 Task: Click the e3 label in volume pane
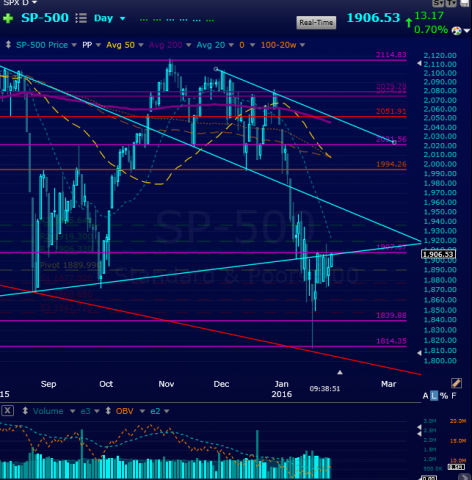pos(85,411)
